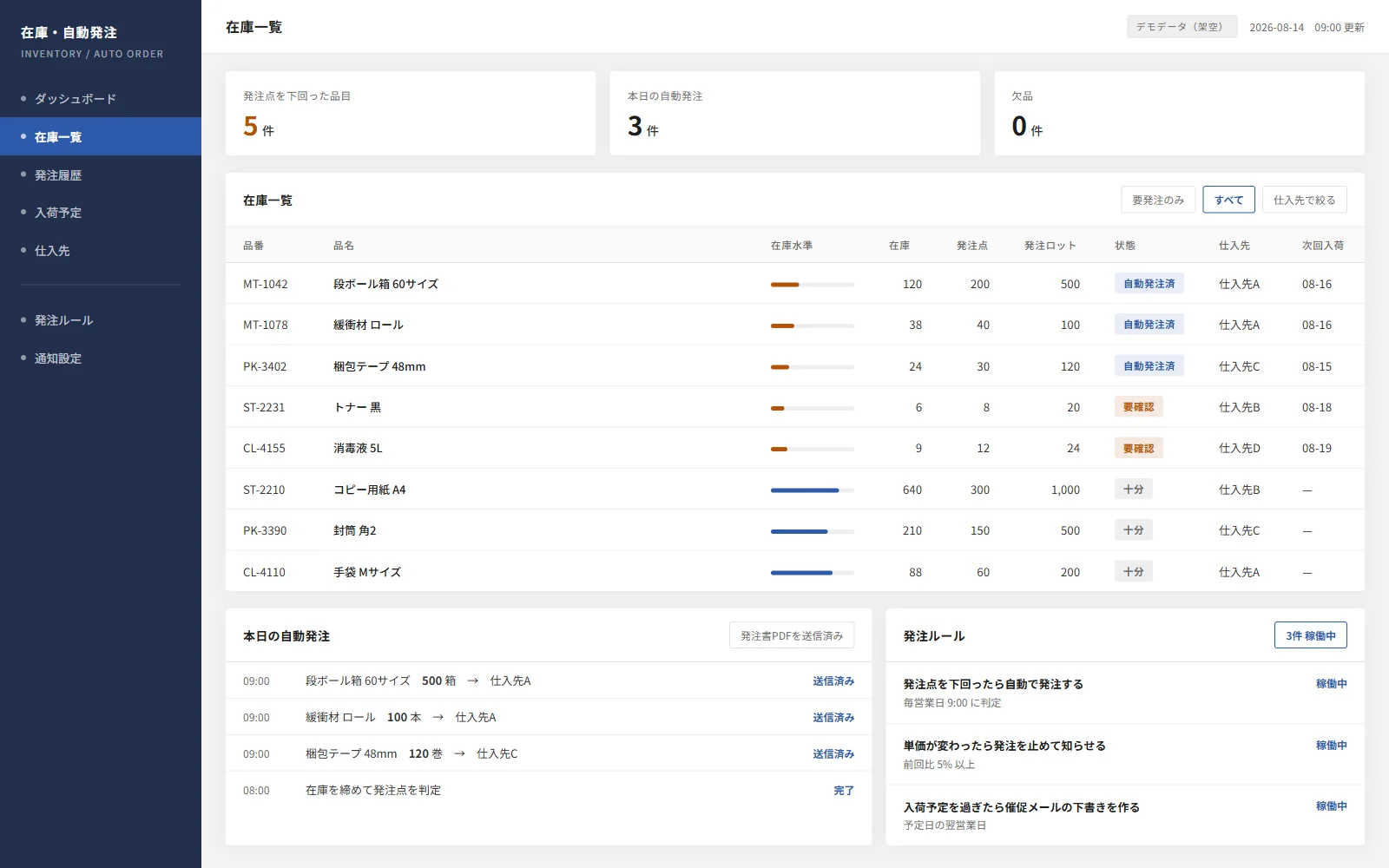Click 在庫・自動発注 app title
The image size is (1389, 868).
(69, 33)
